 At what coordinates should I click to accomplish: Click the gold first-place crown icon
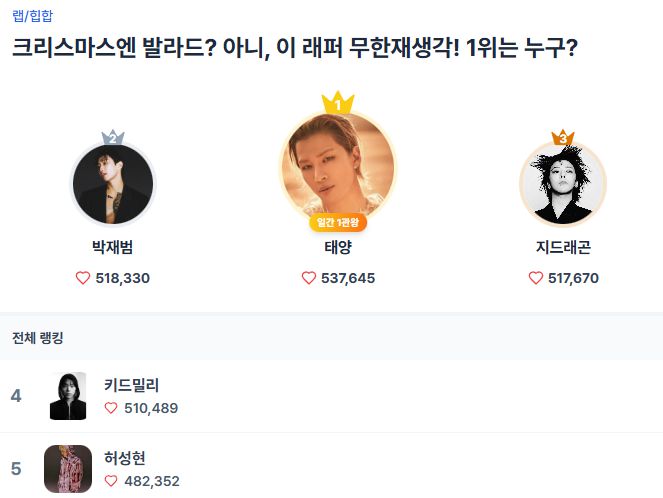point(338,102)
